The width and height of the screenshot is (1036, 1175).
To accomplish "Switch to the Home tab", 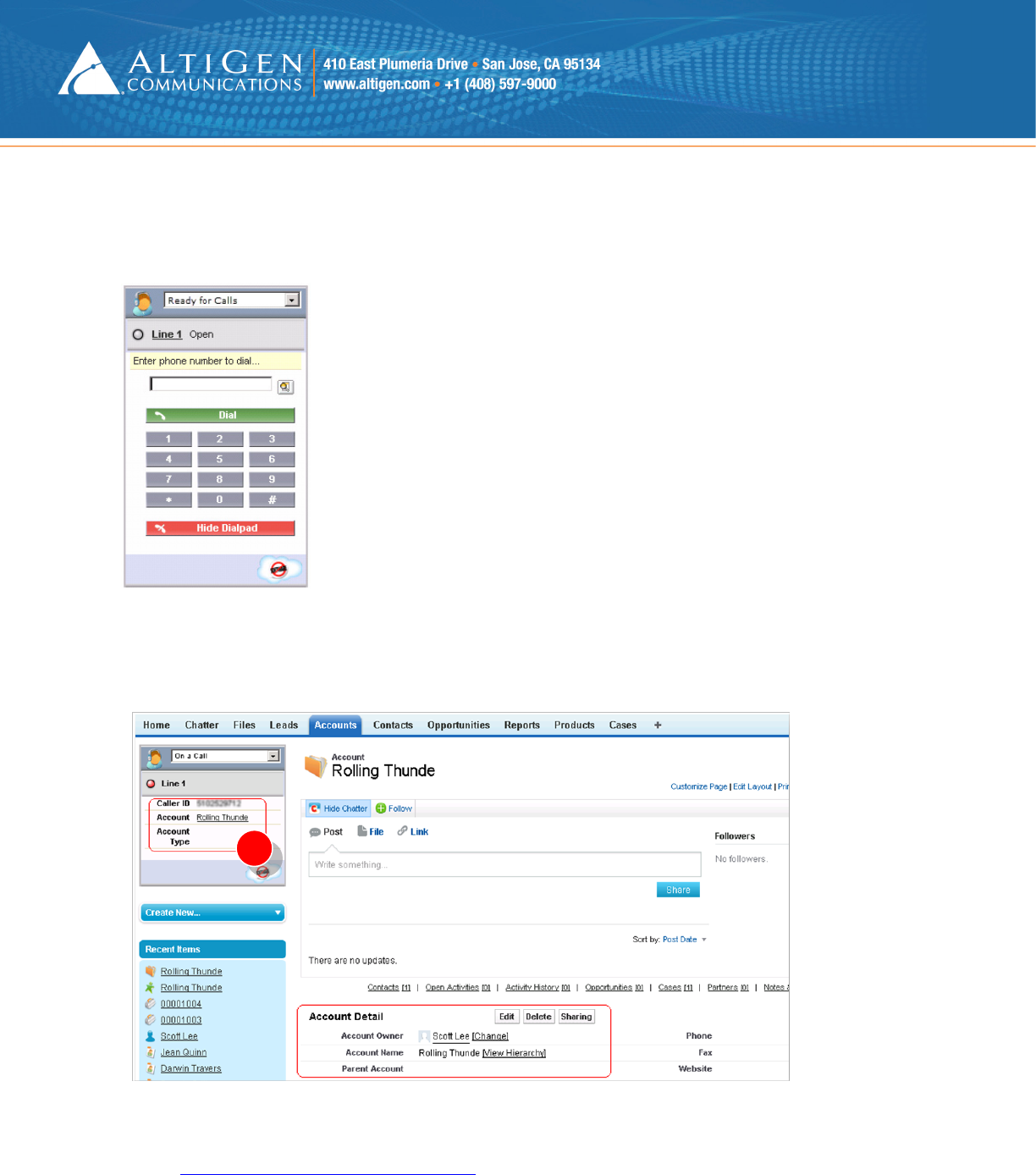I will pos(157,725).
